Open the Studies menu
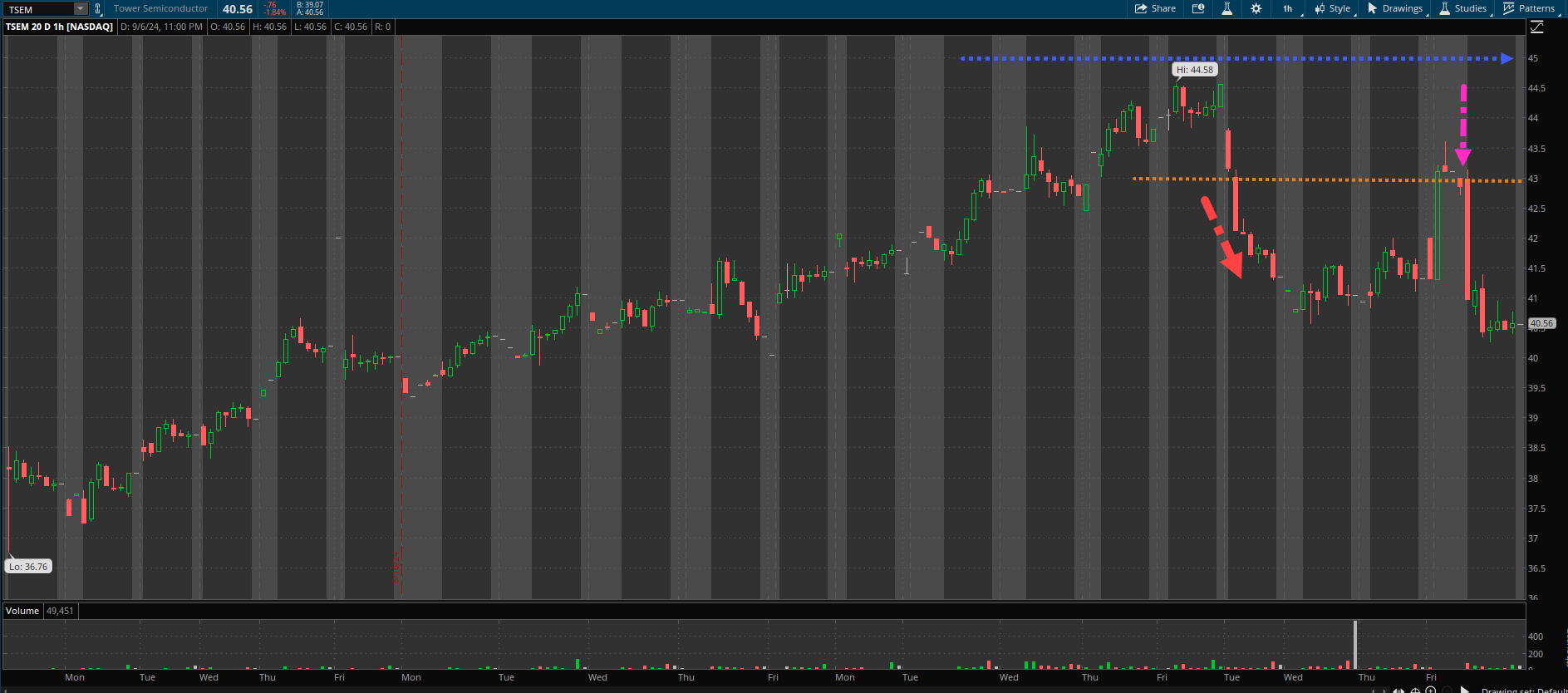The image size is (1568, 693). click(1462, 8)
